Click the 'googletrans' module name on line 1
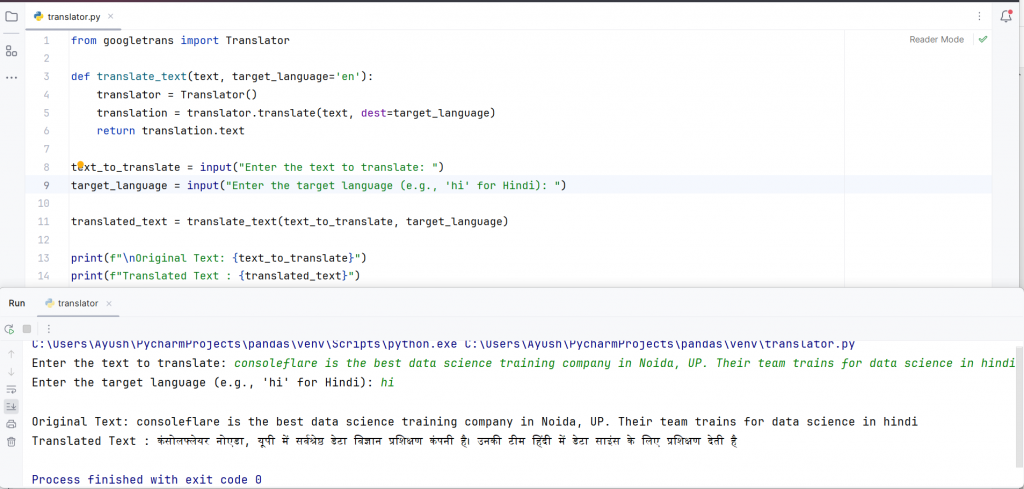 (138, 40)
